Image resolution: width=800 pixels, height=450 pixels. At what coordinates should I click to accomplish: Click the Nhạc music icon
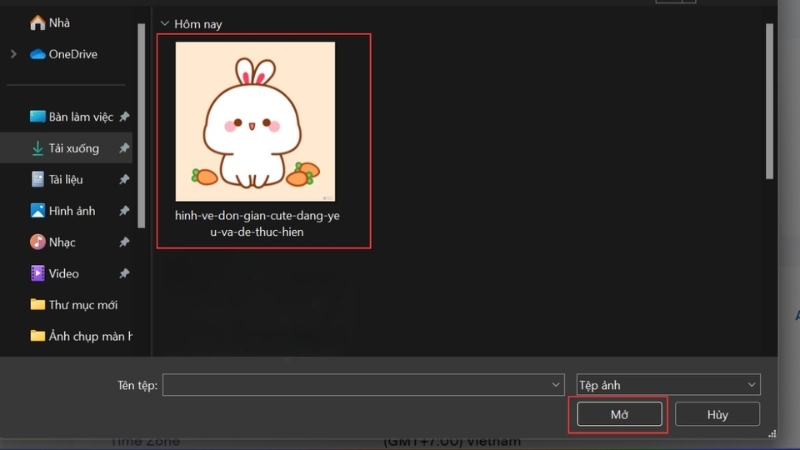(38, 242)
